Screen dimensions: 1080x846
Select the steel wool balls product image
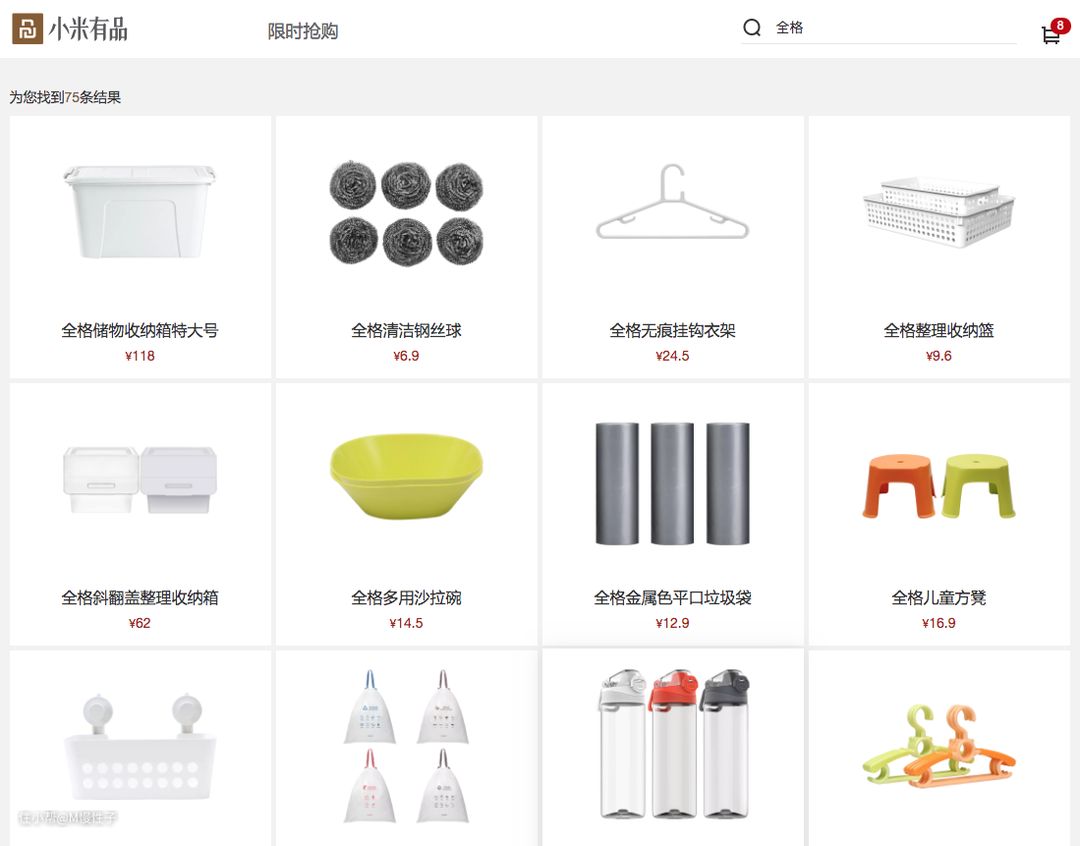(x=406, y=212)
